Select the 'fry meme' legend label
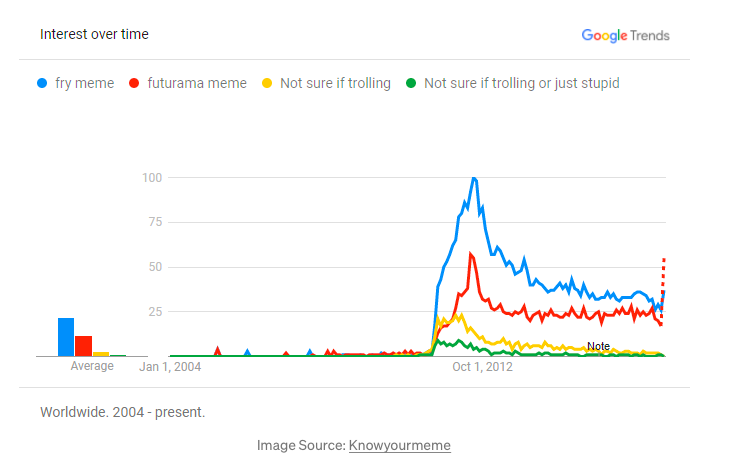 (x=84, y=83)
